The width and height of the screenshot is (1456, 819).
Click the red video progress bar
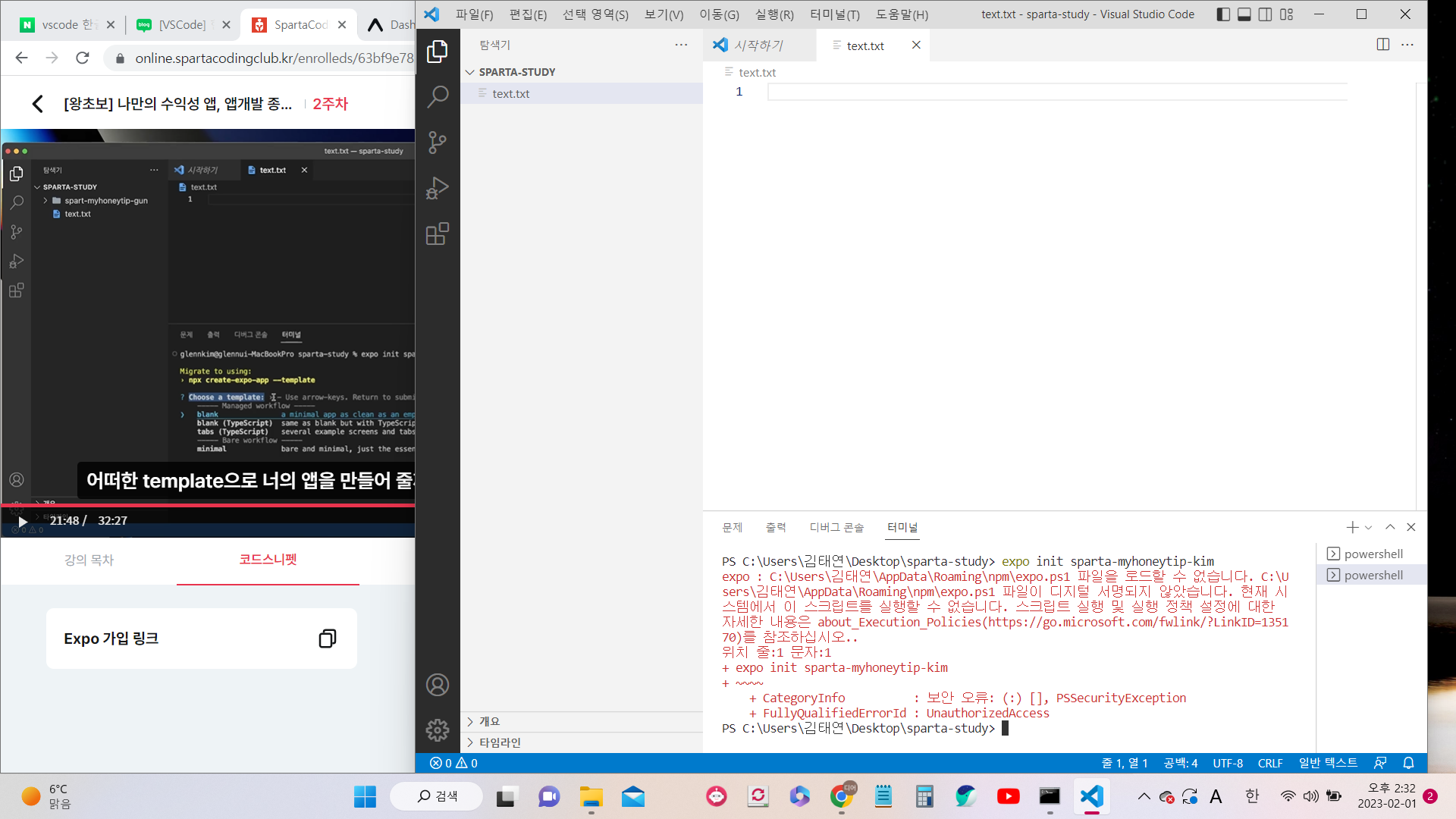click(x=208, y=504)
